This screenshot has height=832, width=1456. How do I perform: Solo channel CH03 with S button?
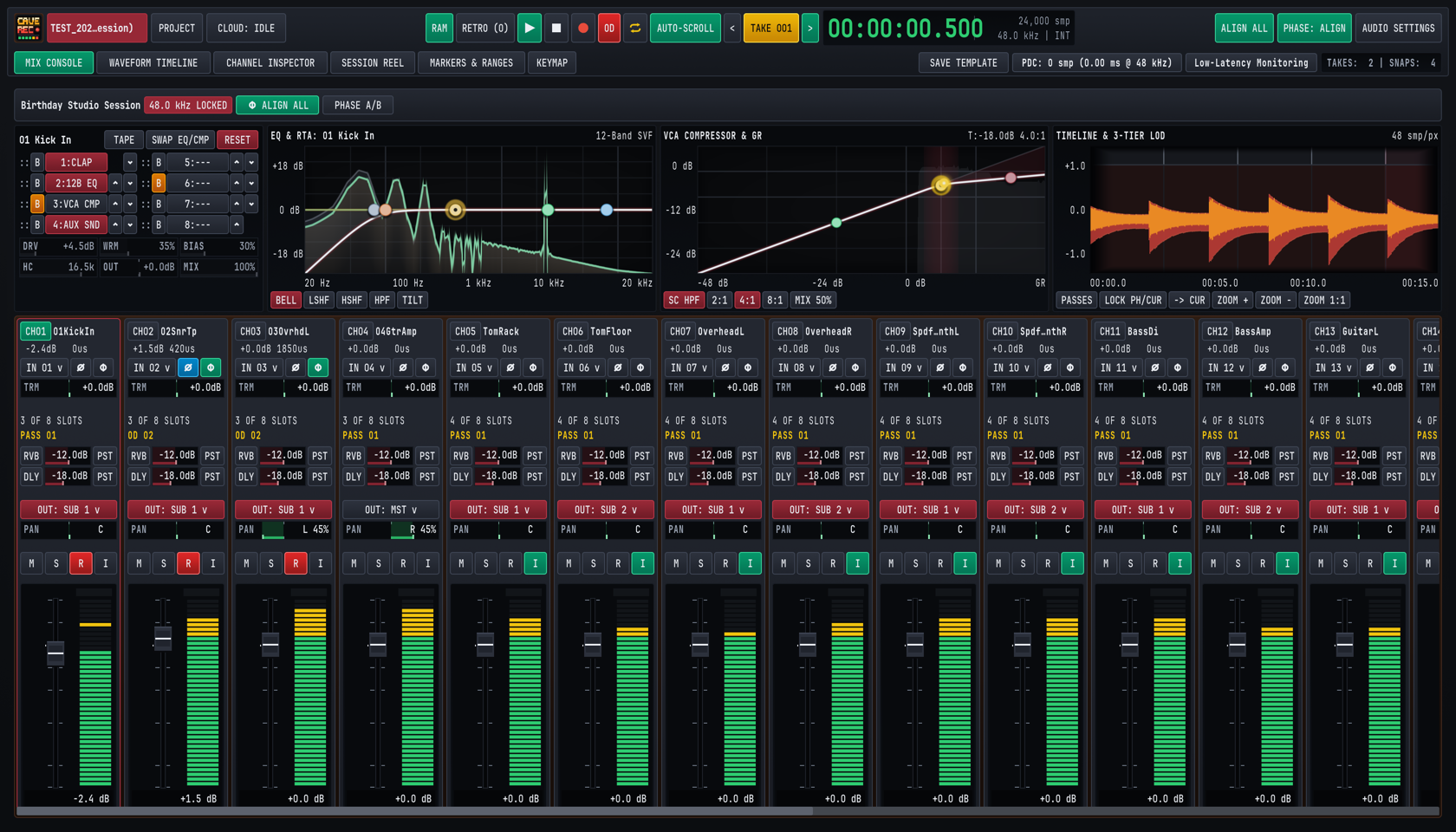point(271,563)
